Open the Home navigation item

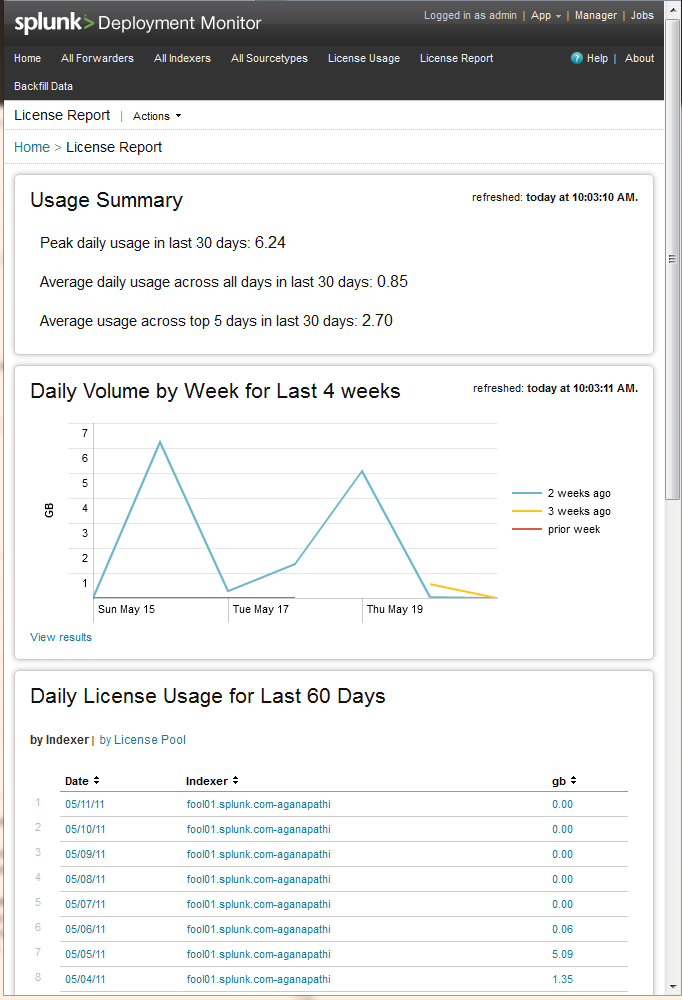[x=27, y=58]
